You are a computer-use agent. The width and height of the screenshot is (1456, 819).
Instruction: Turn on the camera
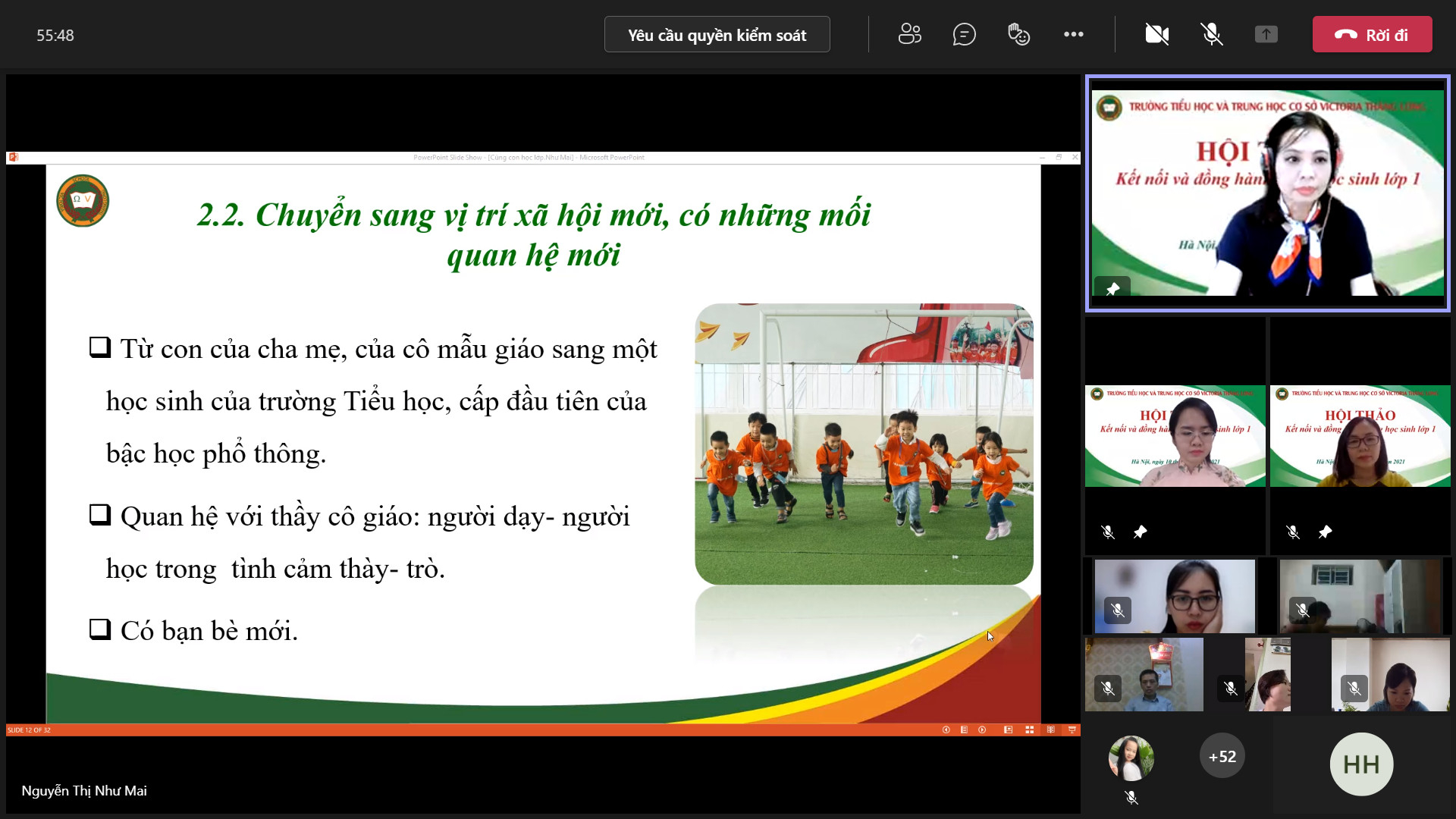pyautogui.click(x=1156, y=34)
